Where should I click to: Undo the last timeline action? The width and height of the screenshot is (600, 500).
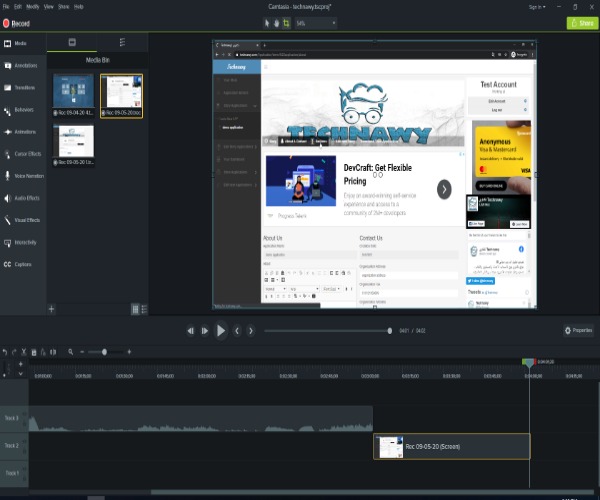pos(5,352)
